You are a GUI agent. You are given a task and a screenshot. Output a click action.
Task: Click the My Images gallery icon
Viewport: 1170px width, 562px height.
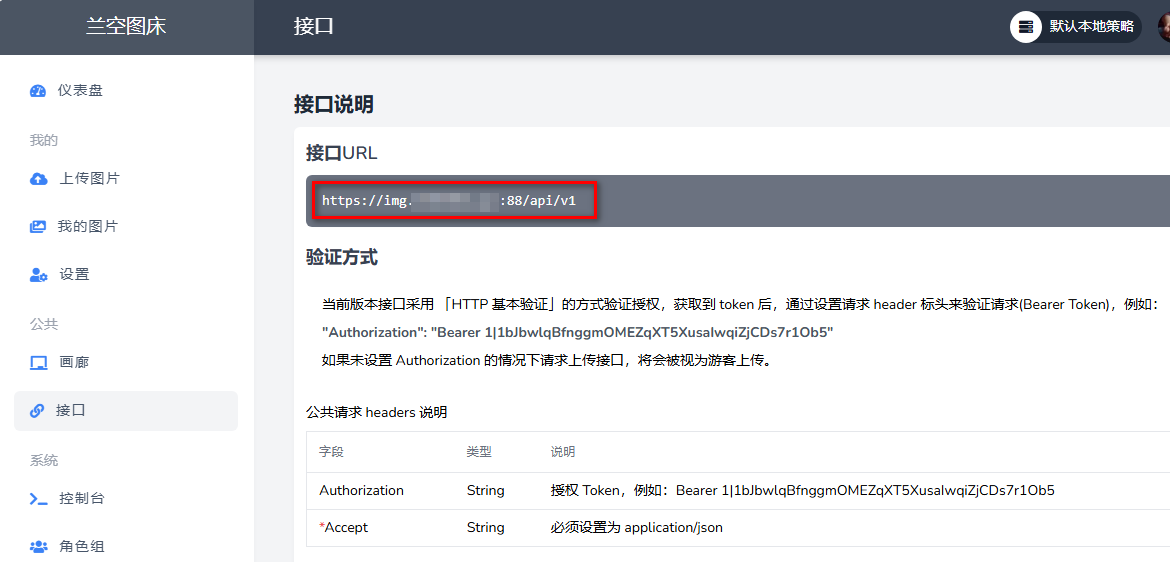pos(38,227)
